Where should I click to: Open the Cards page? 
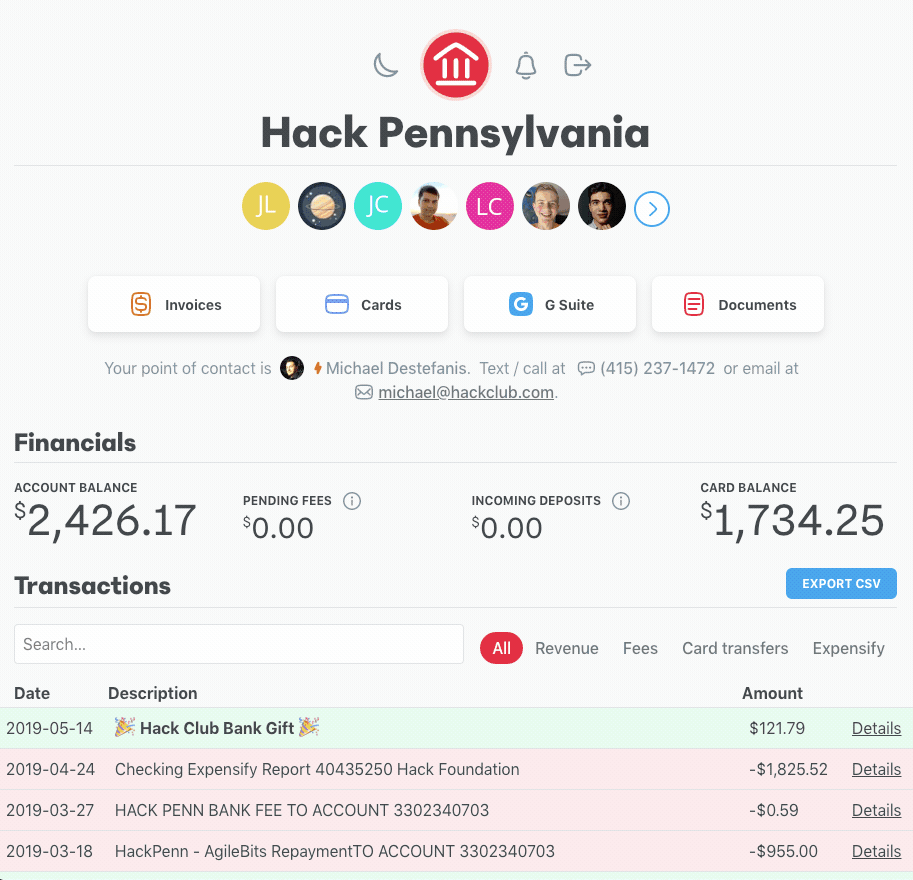coord(362,304)
